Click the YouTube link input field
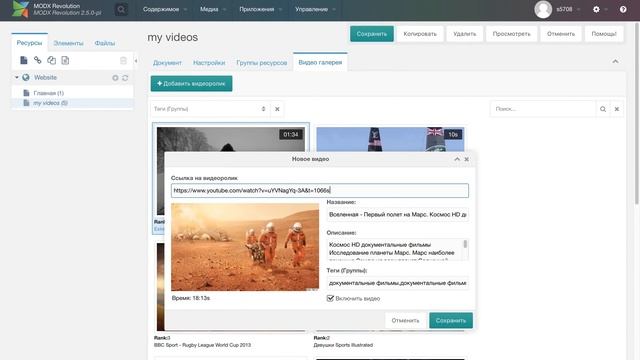The width and height of the screenshot is (640, 360). pos(320,191)
